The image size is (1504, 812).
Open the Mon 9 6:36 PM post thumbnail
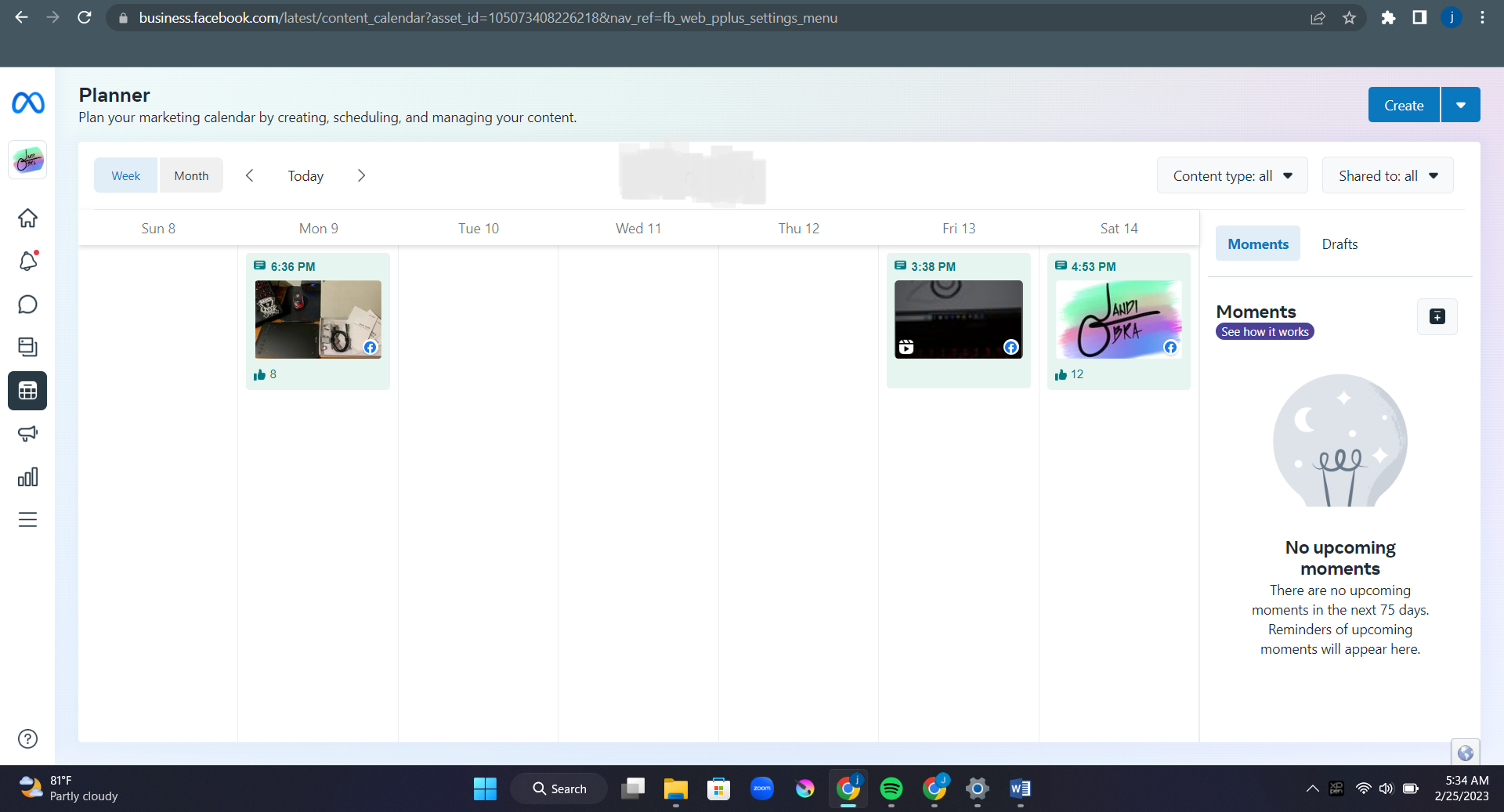pos(318,319)
